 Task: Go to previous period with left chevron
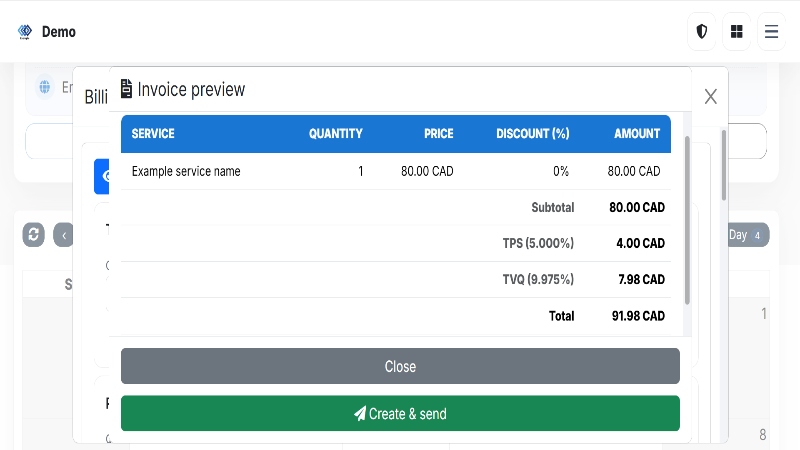(64, 235)
